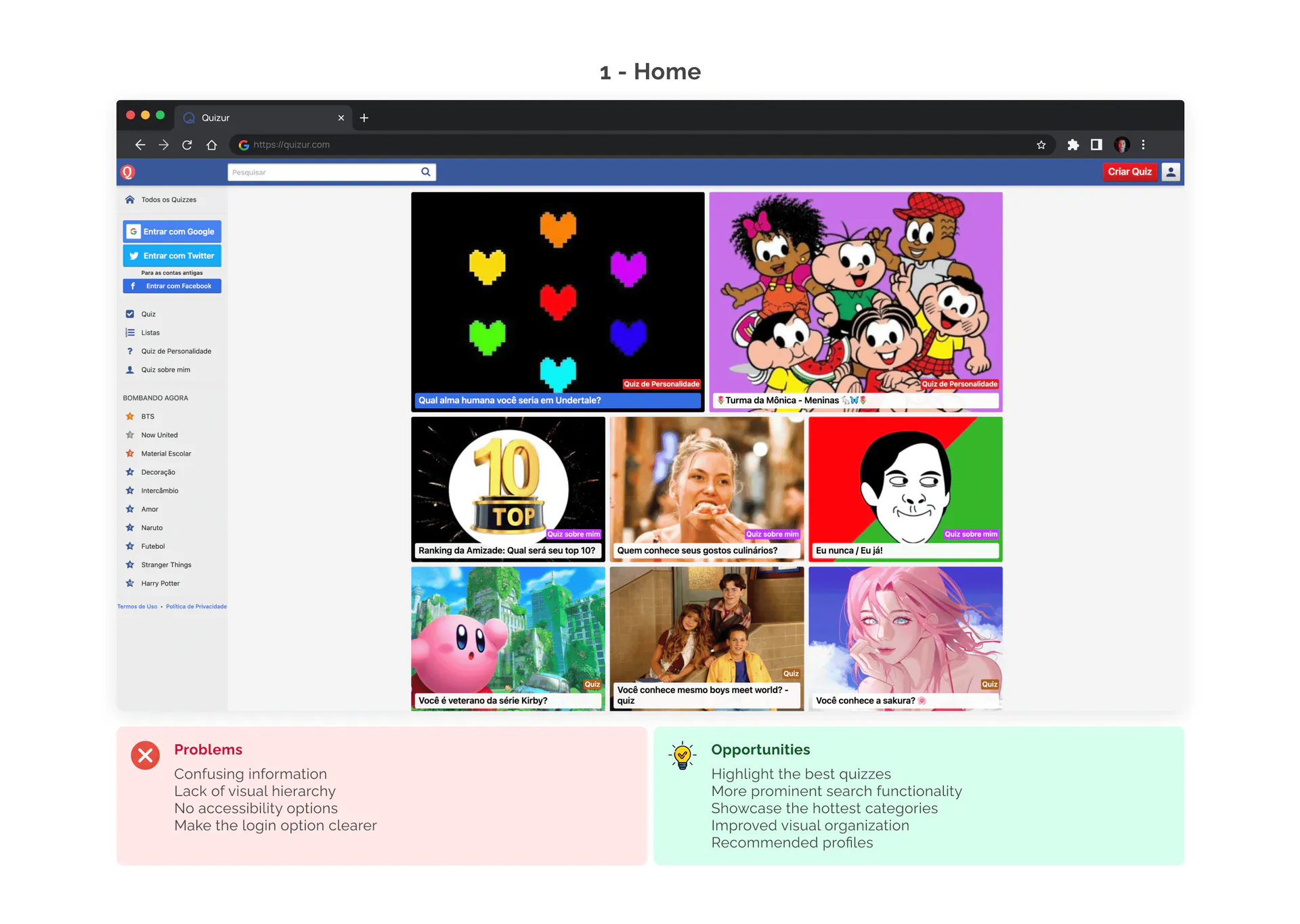Viewport: 1300px width, 924px height.
Task: Open the browser three-dot menu
Action: [x=1144, y=145]
